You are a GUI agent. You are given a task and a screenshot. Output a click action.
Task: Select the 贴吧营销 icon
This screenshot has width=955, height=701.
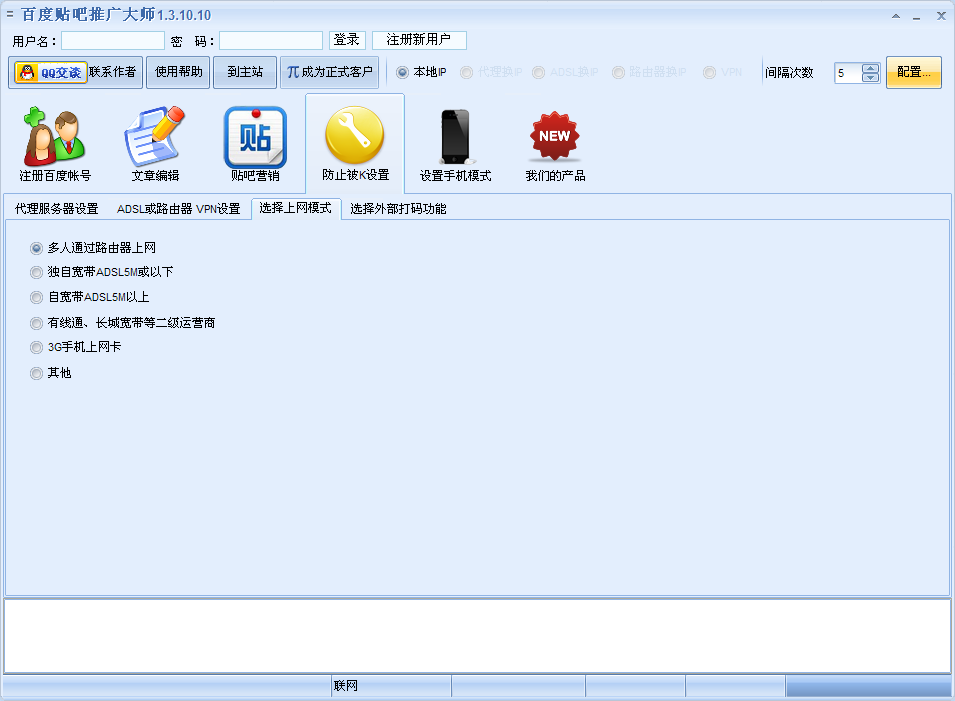[255, 138]
